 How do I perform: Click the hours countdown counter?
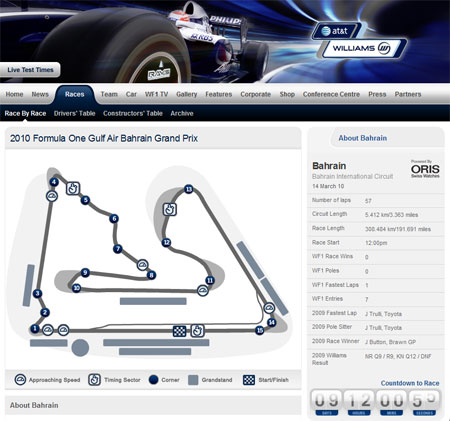click(359, 402)
